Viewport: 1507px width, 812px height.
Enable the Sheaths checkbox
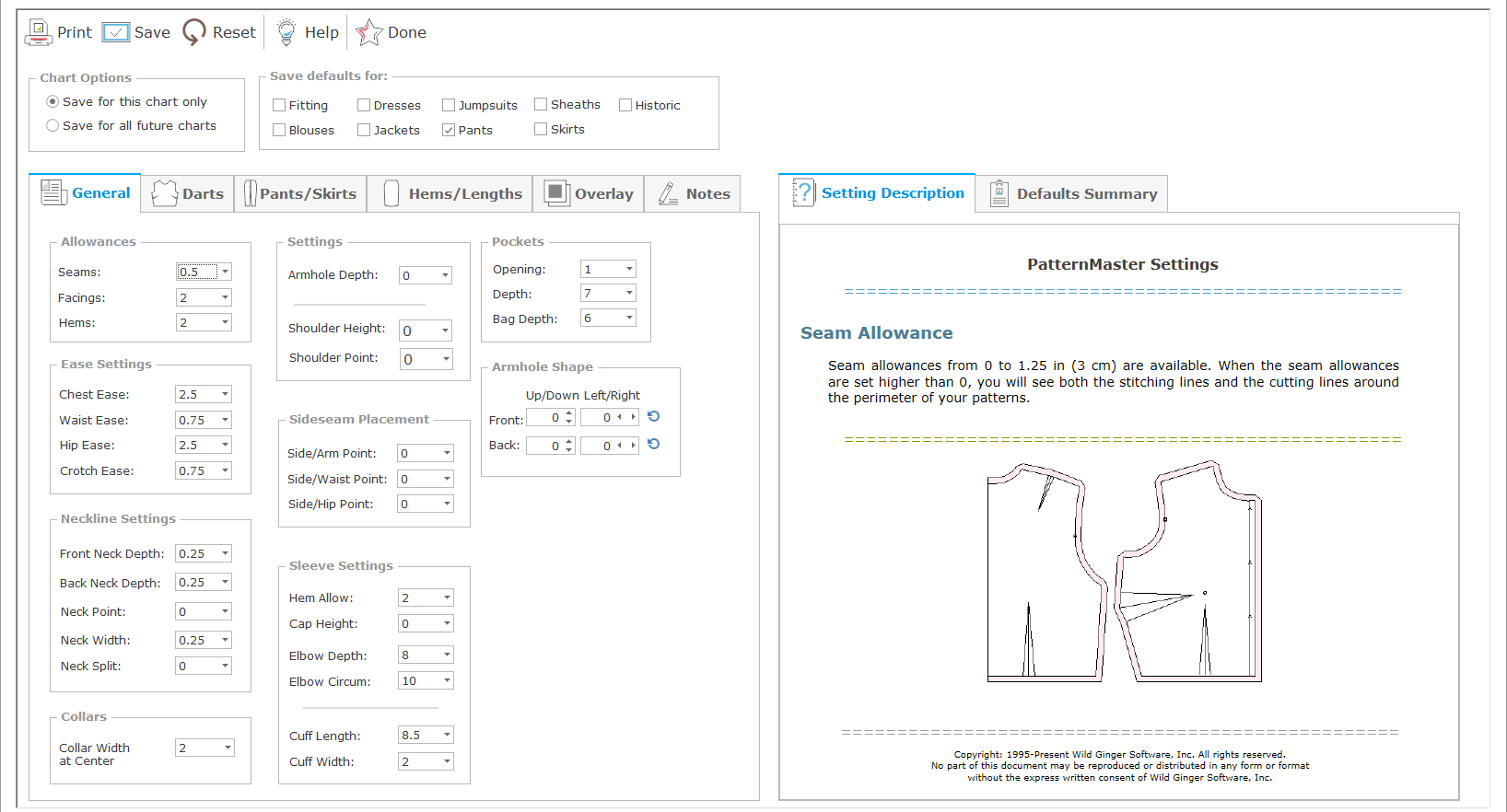(x=541, y=104)
